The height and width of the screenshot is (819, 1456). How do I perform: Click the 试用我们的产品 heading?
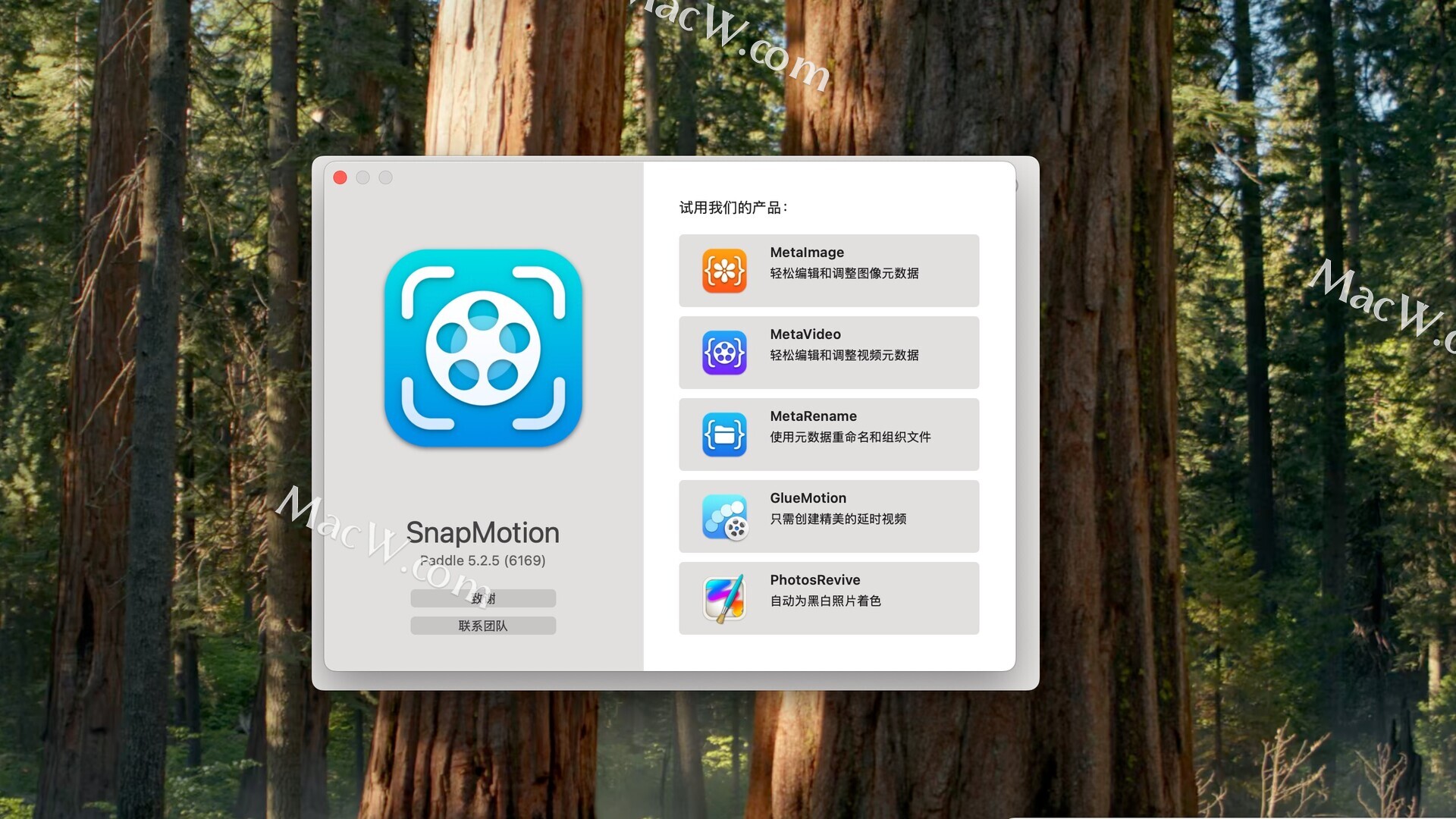click(x=733, y=208)
